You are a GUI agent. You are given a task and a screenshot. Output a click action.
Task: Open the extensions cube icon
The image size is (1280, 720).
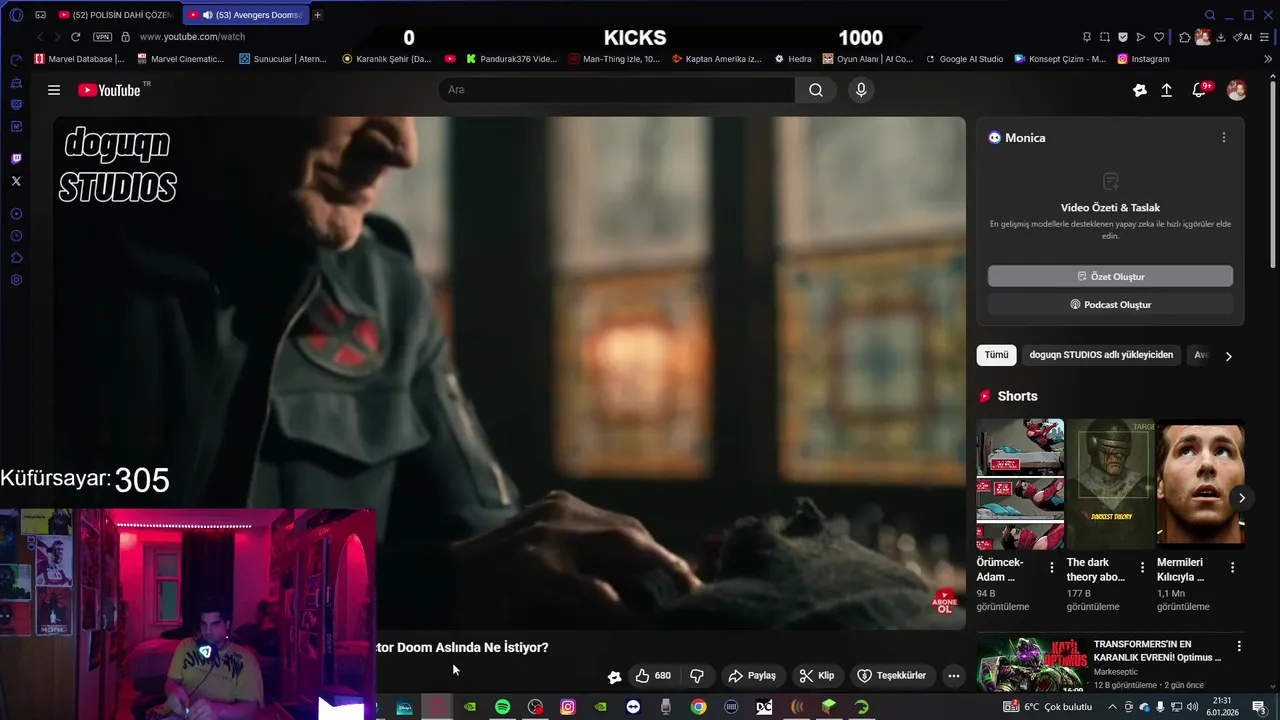click(1184, 37)
